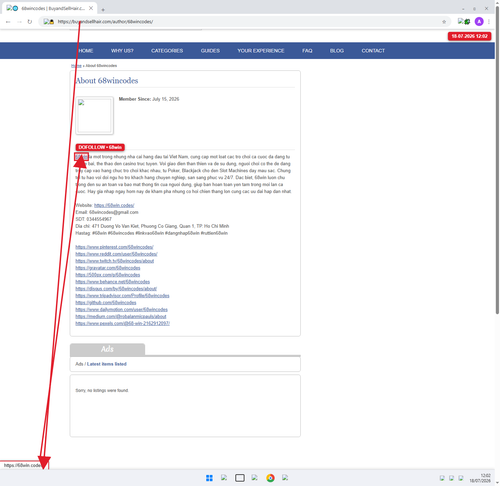Image resolution: width=500 pixels, height=486 pixels.
Task: Click the page vertical scrollbar
Action: [497, 160]
